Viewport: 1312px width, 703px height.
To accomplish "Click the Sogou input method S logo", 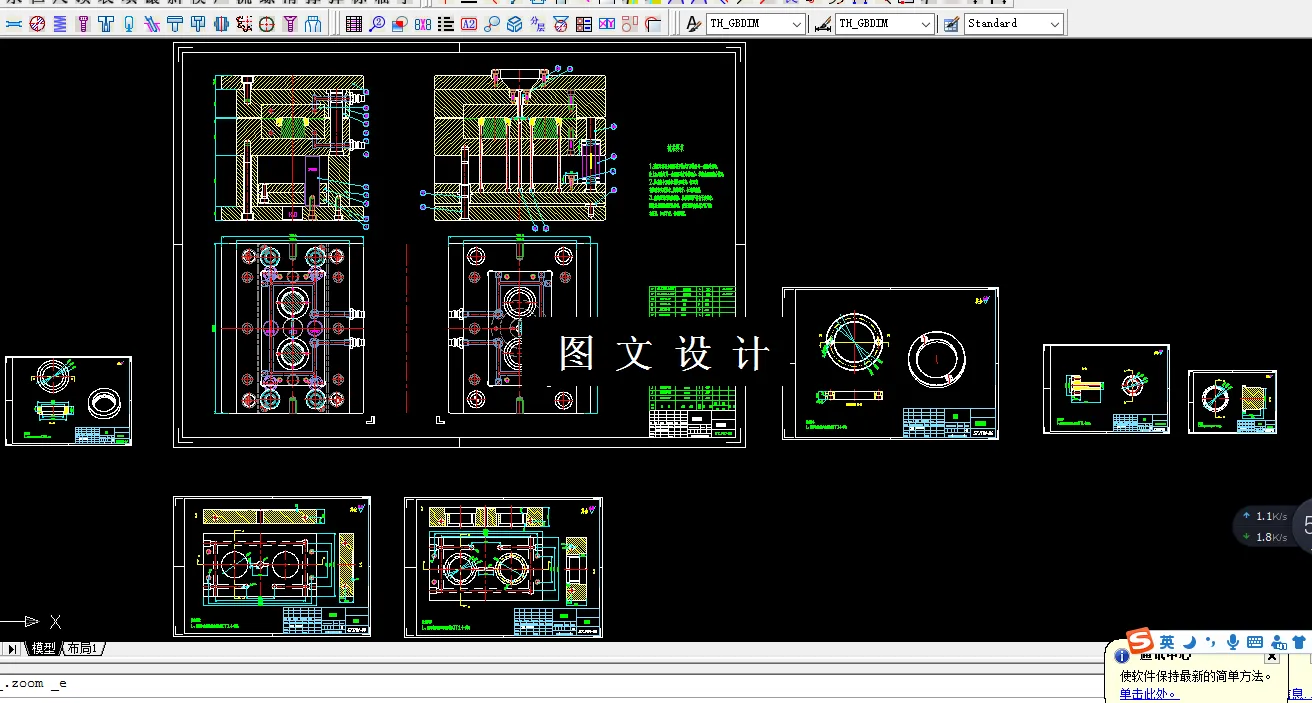I will (x=1140, y=640).
